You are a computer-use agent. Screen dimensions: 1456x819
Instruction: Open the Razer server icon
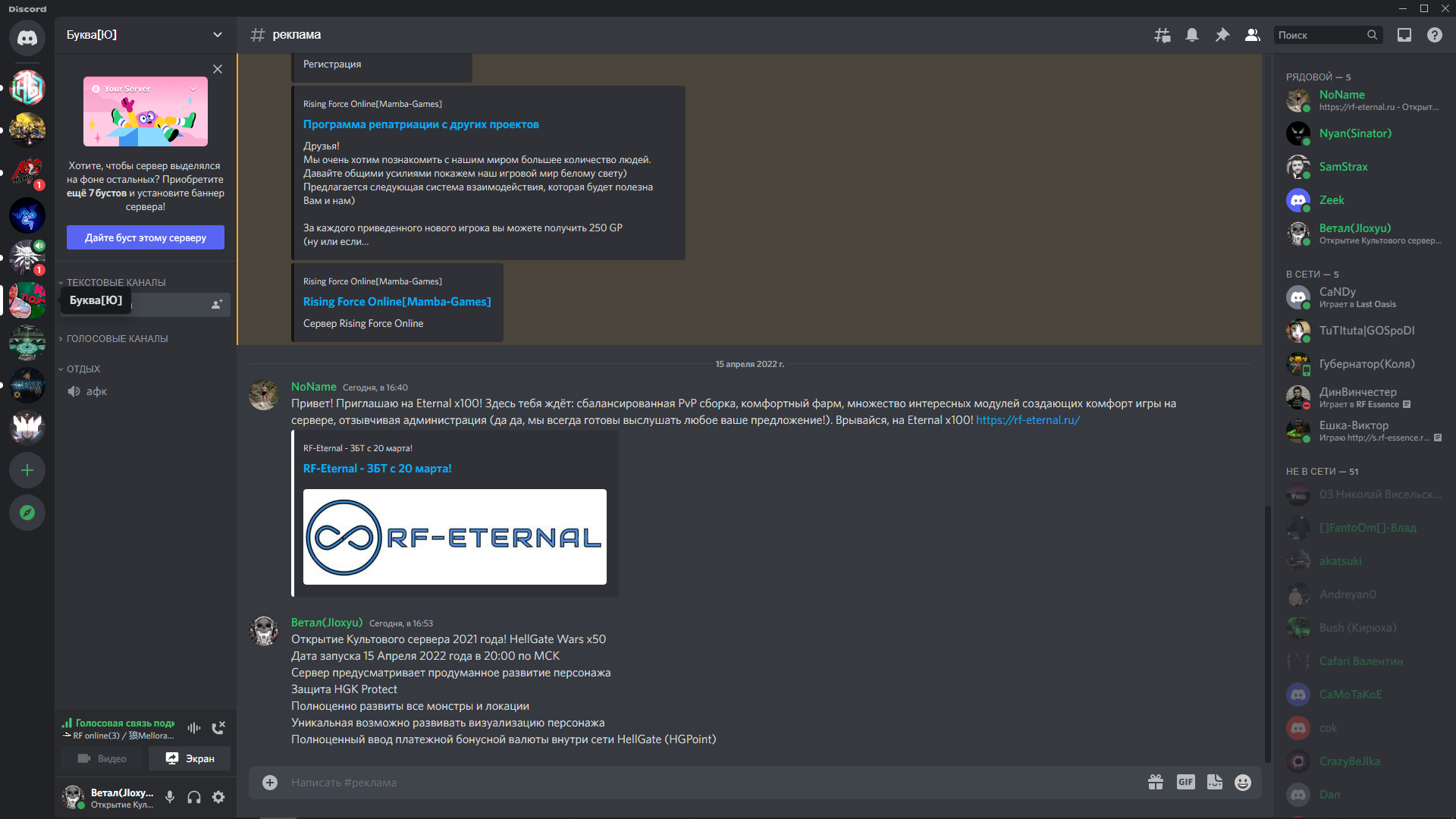tap(27, 215)
